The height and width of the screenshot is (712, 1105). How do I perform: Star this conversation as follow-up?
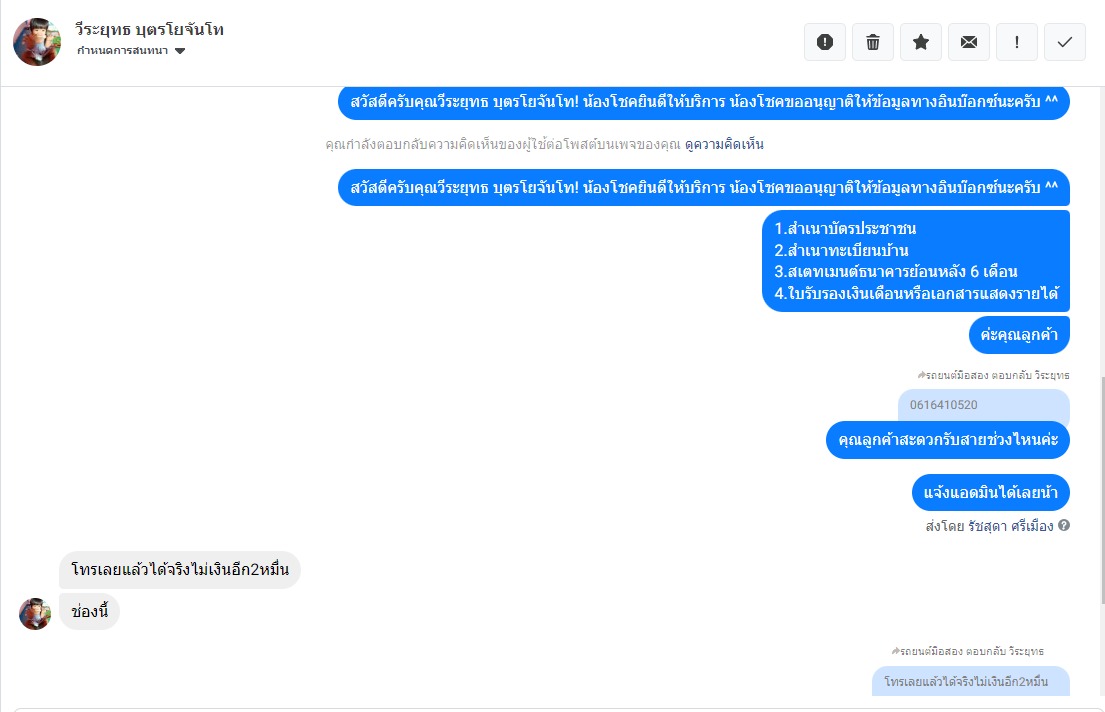920,42
